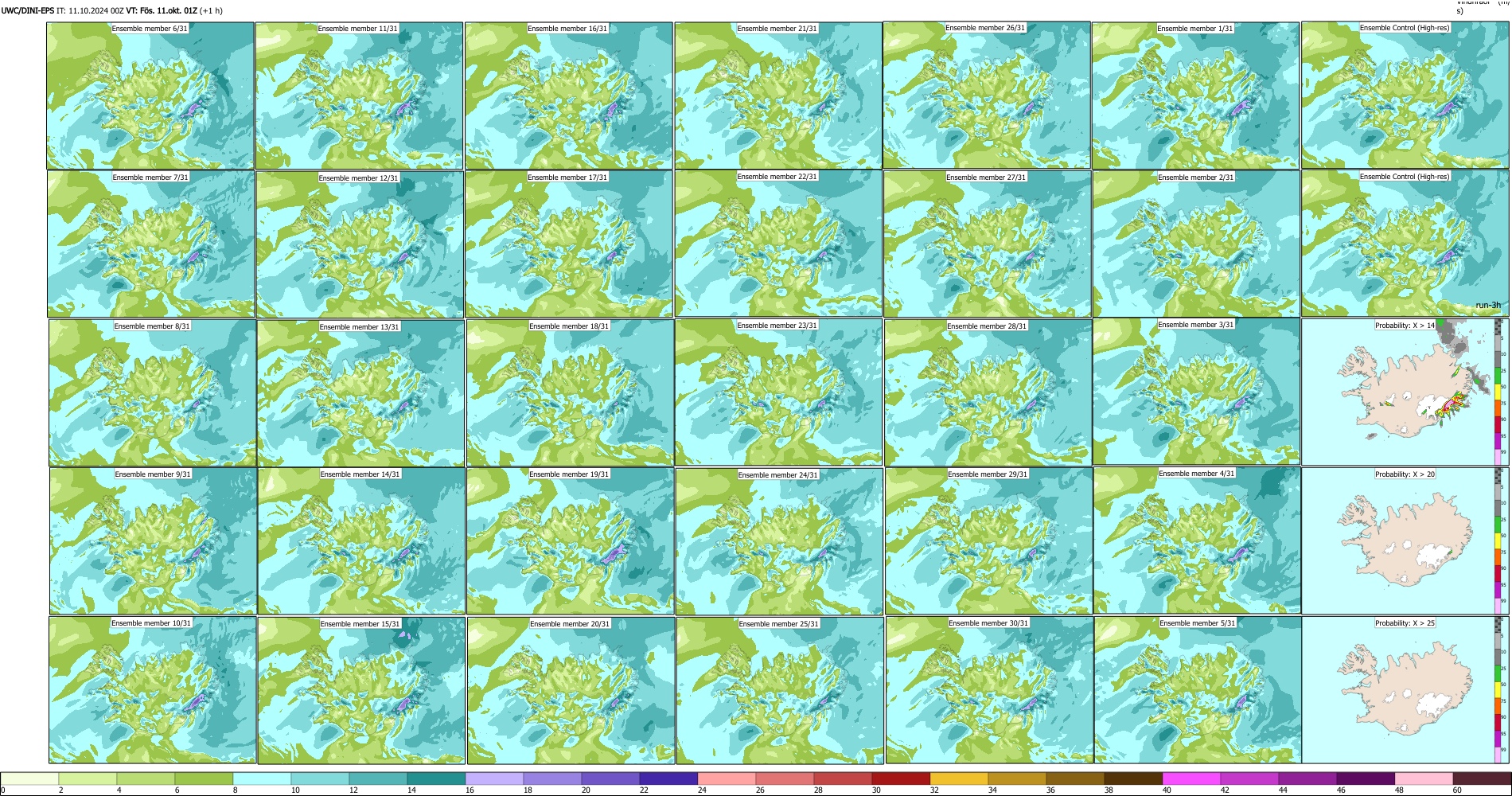
Task: Click the Ensemble member 26/31 map
Action: pos(987,95)
